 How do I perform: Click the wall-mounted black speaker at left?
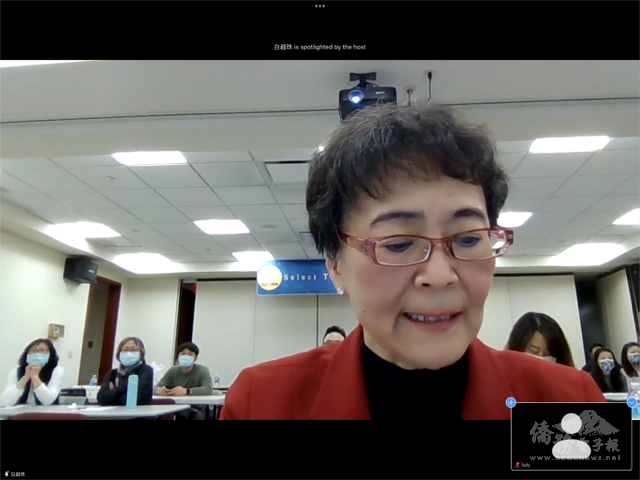click(80, 269)
